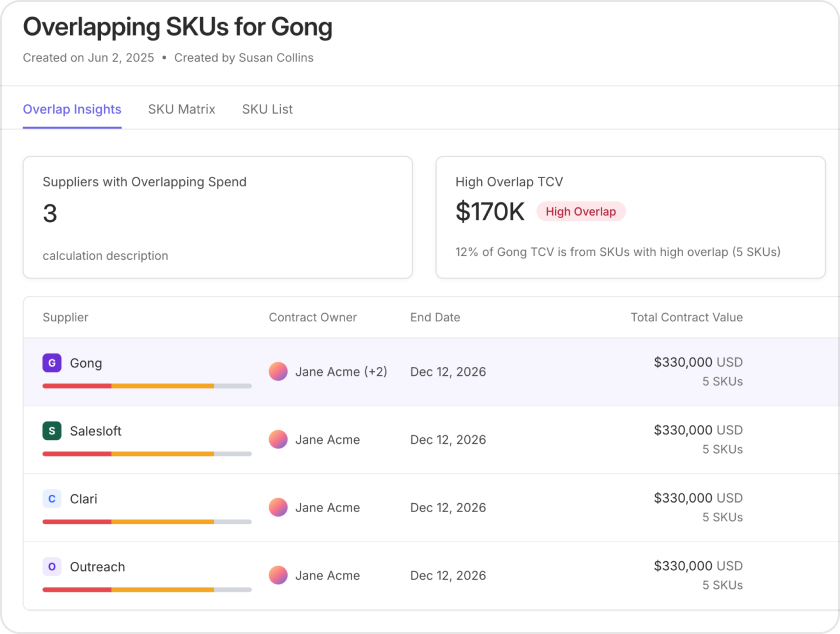840x634 pixels.
Task: Click Jane Acme name in Salesloft row
Action: tap(328, 439)
